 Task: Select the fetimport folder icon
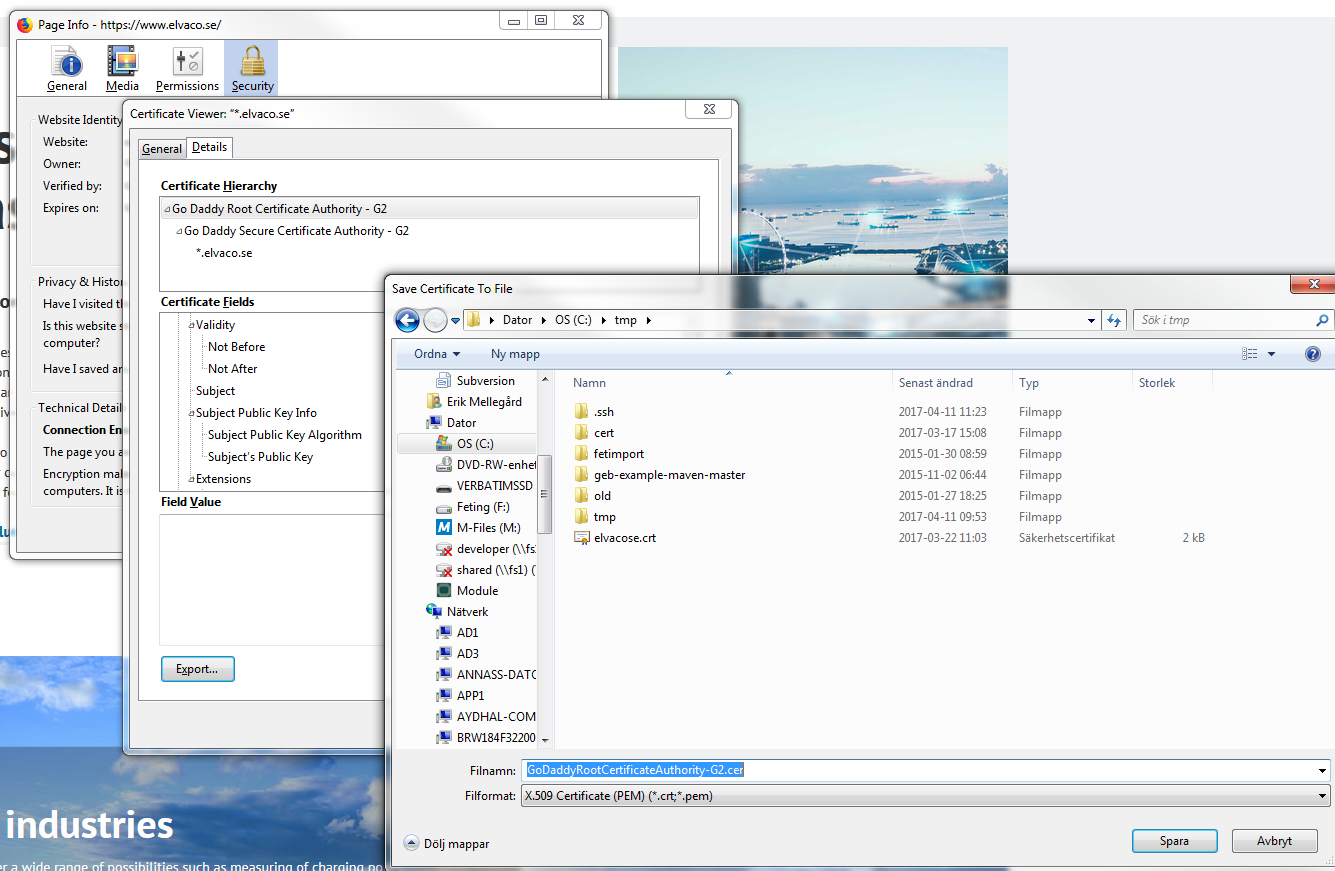(x=582, y=454)
